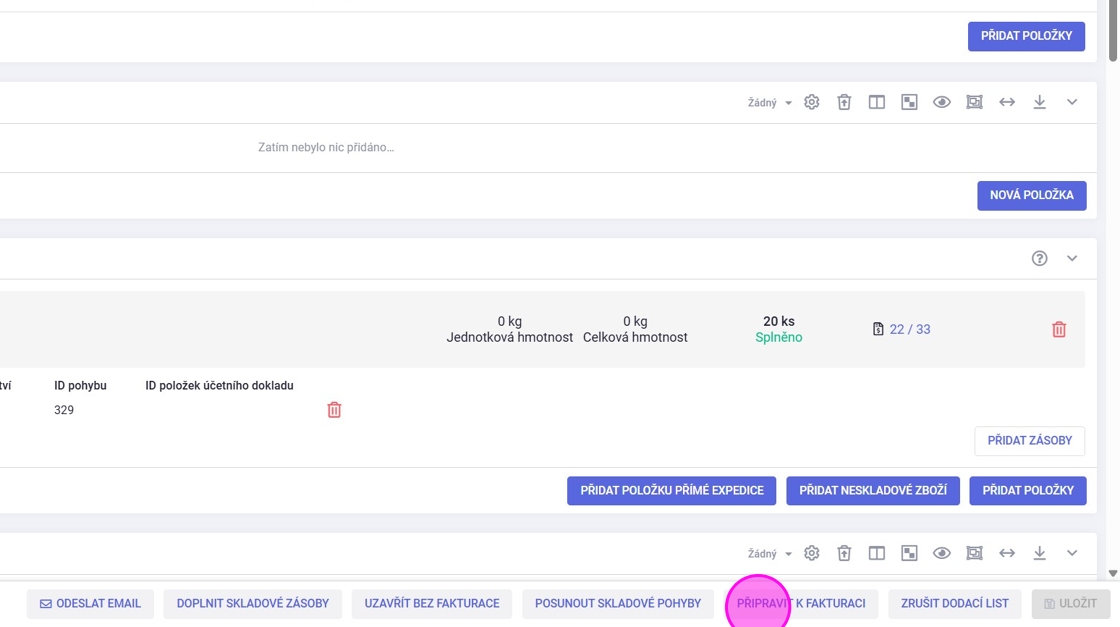This screenshot has width=1120, height=627.
Task: Click fit-to-frame icon in upper toolbar
Action: [x=974, y=102]
